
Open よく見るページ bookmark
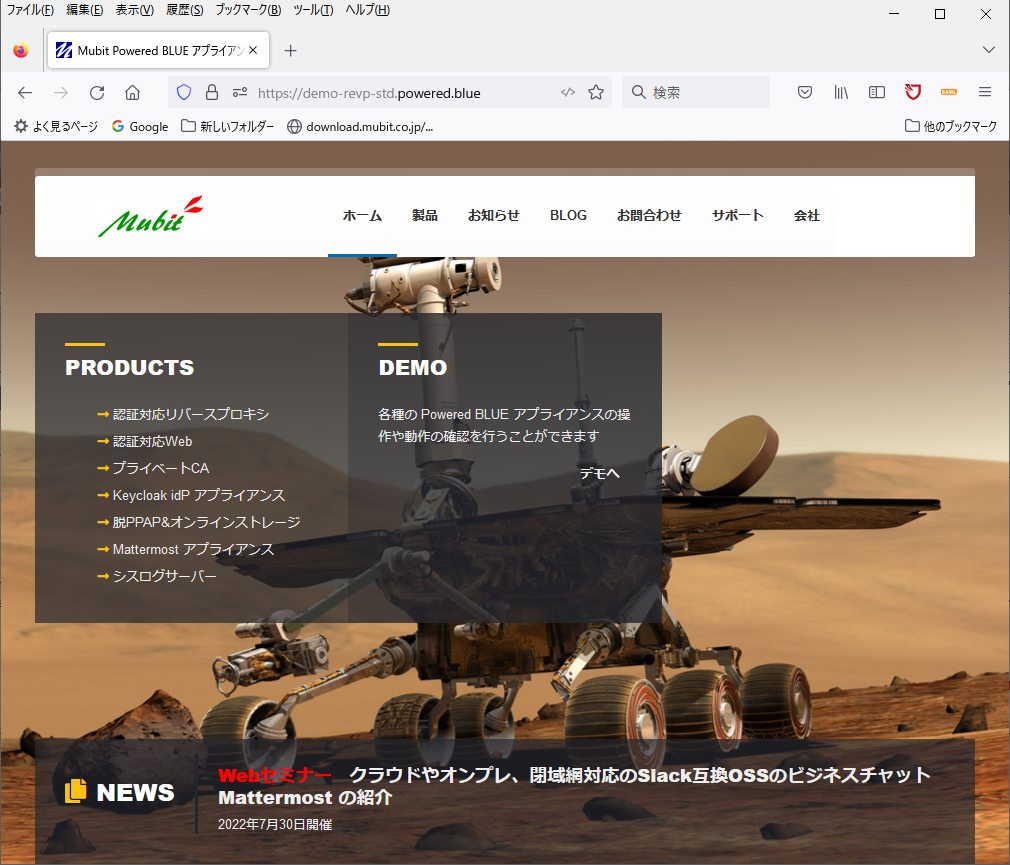(x=56, y=126)
